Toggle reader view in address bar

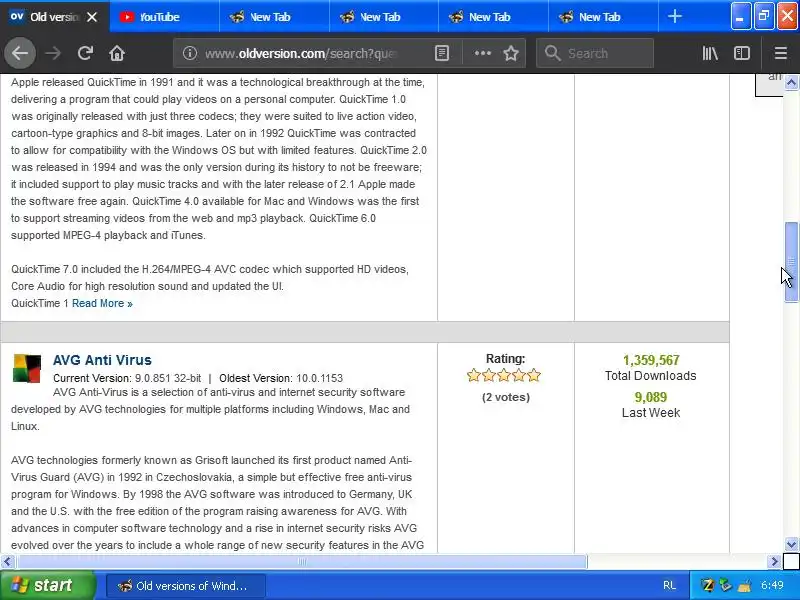tap(442, 53)
